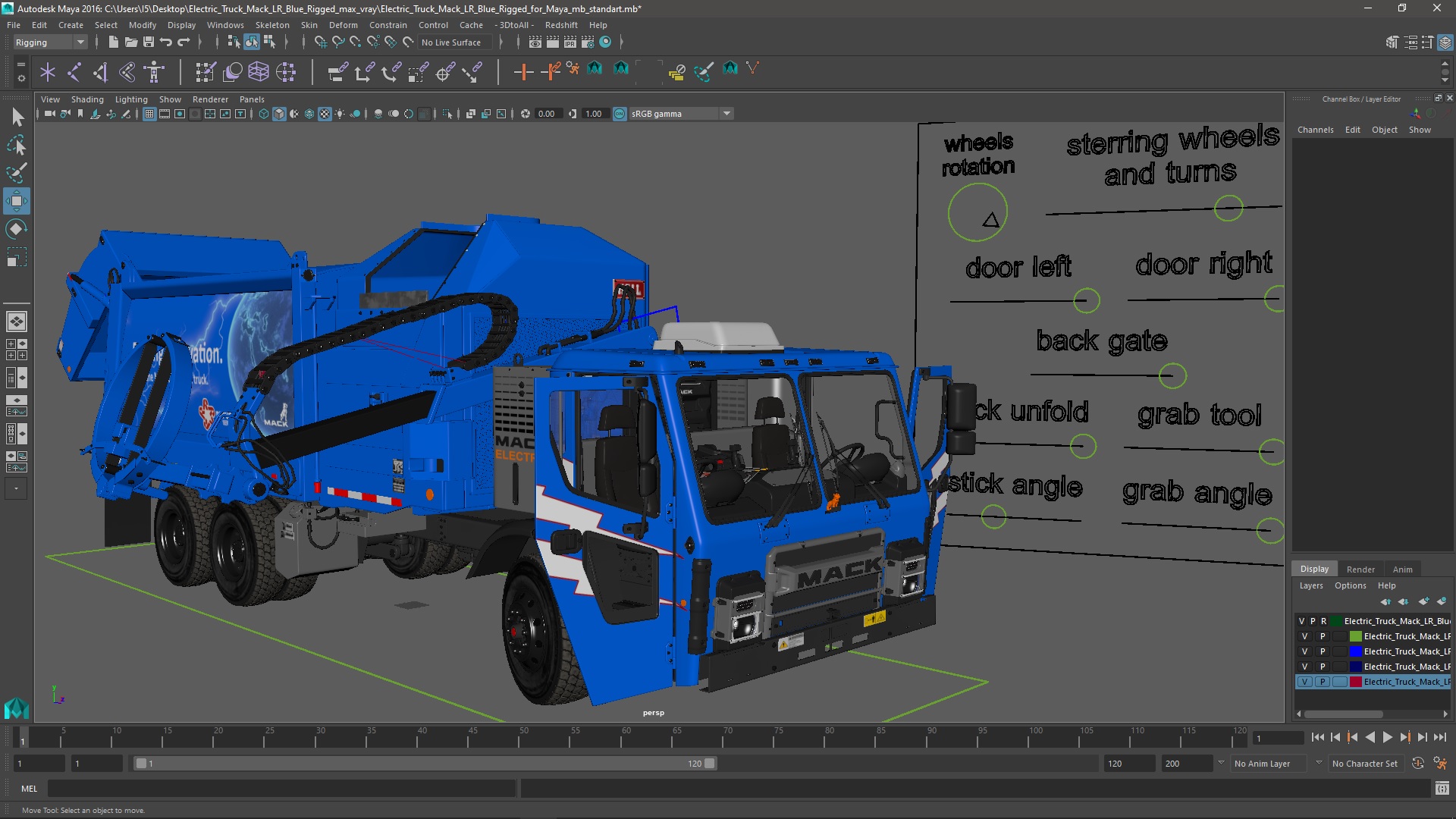The height and width of the screenshot is (819, 1456).
Task: Step forward one frame
Action: click(1423, 737)
